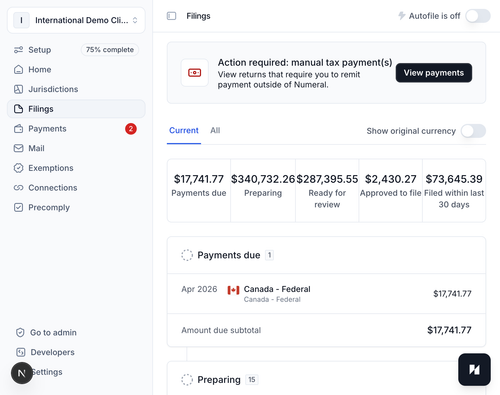Viewport: 500px width, 395px height.
Task: Open Connections in the sidebar
Action: point(76,188)
